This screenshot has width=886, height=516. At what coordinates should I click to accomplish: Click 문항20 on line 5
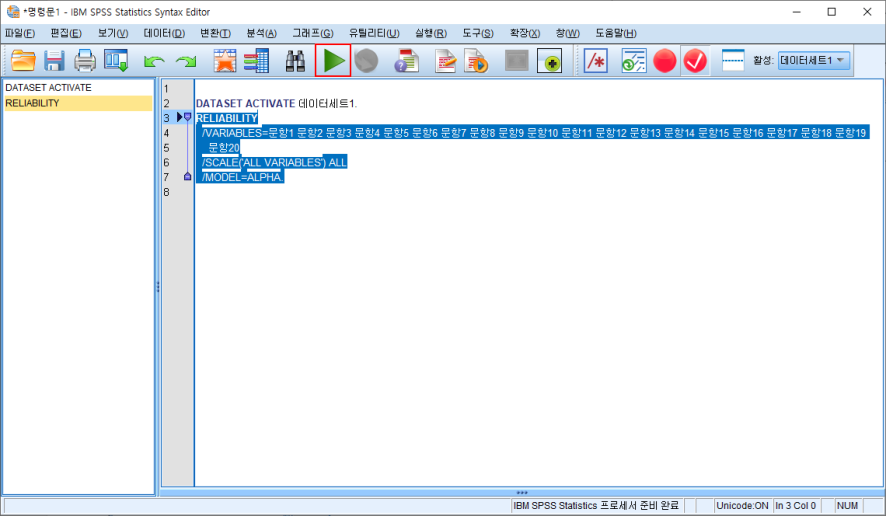pyautogui.click(x=224, y=148)
